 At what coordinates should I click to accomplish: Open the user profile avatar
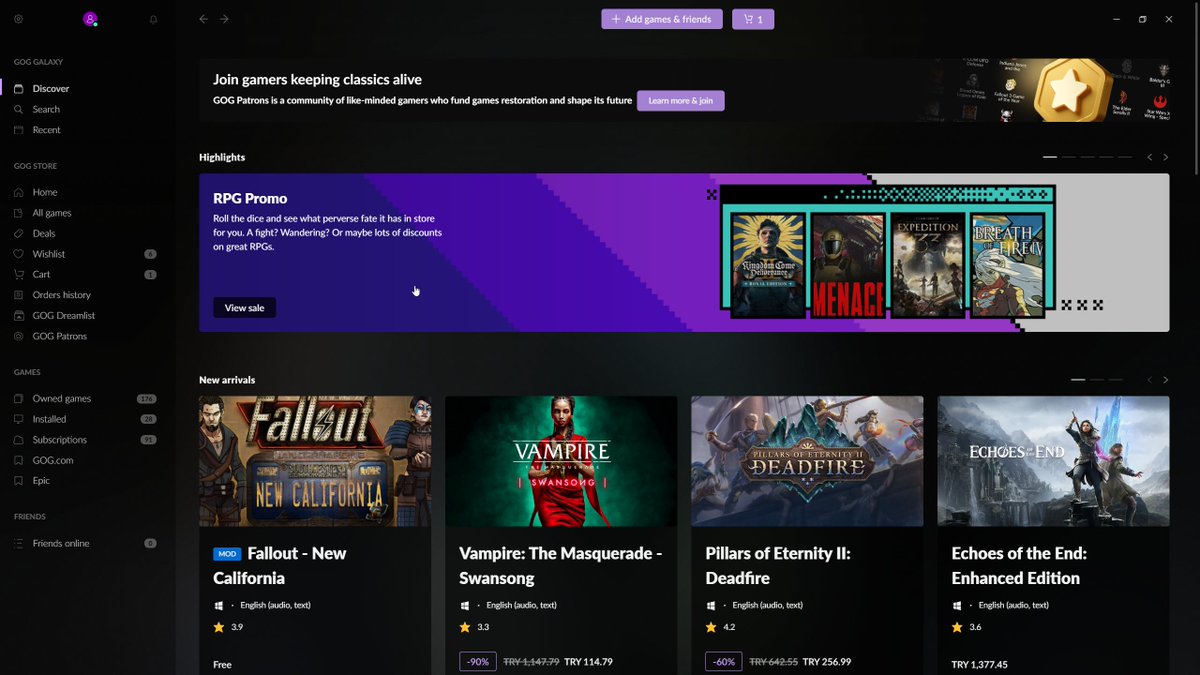(x=90, y=19)
